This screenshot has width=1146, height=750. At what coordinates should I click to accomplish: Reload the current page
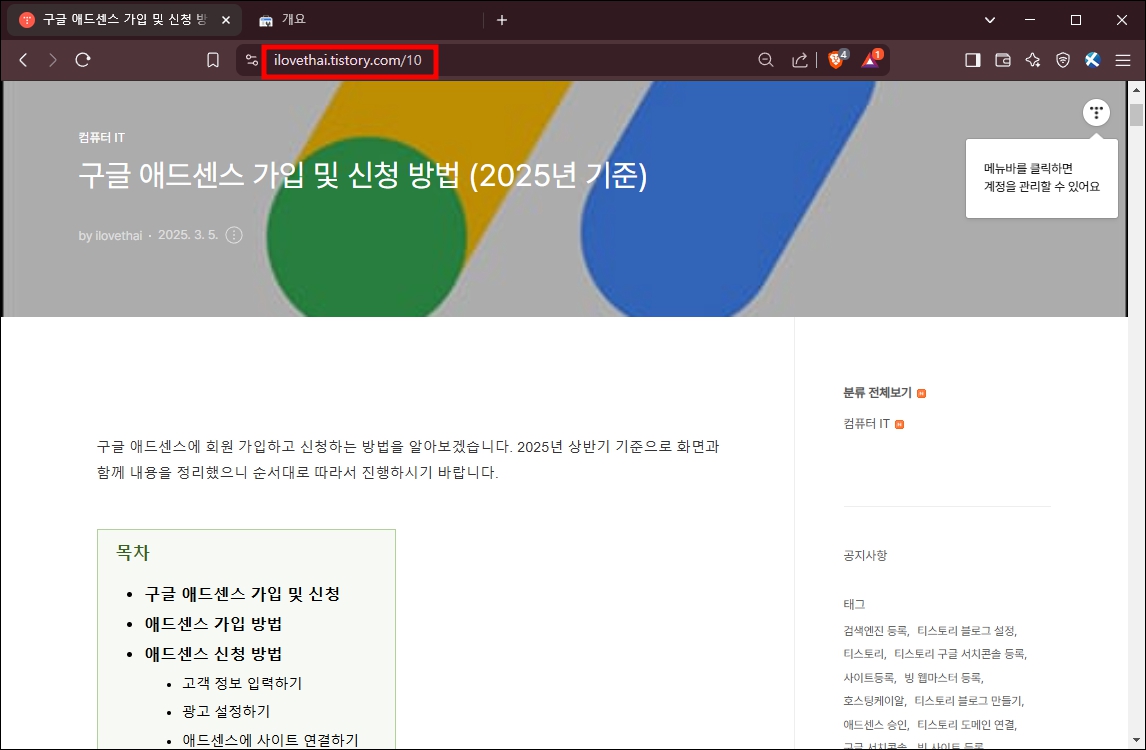pos(83,60)
